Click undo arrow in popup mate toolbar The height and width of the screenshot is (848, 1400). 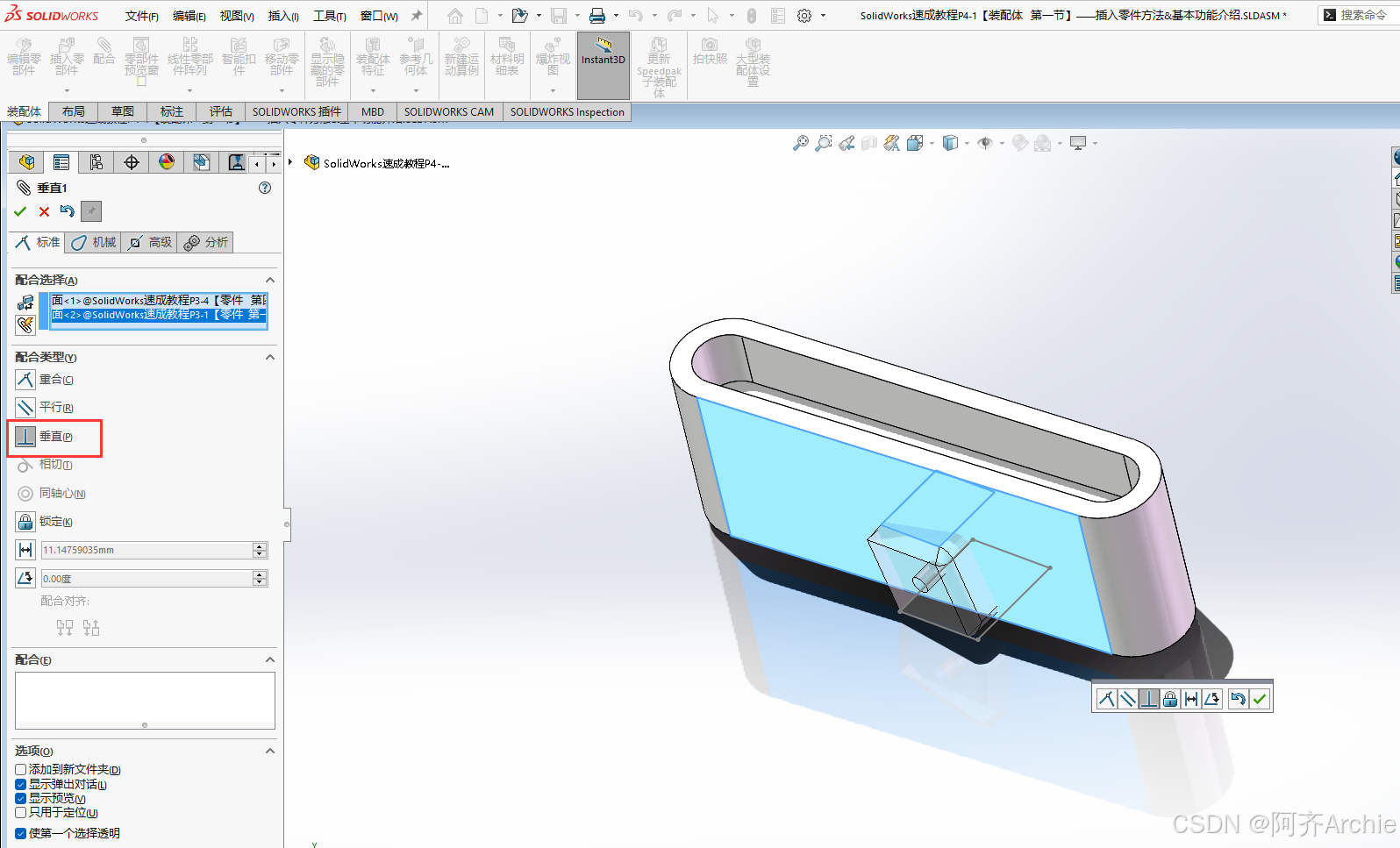pyautogui.click(x=1238, y=699)
